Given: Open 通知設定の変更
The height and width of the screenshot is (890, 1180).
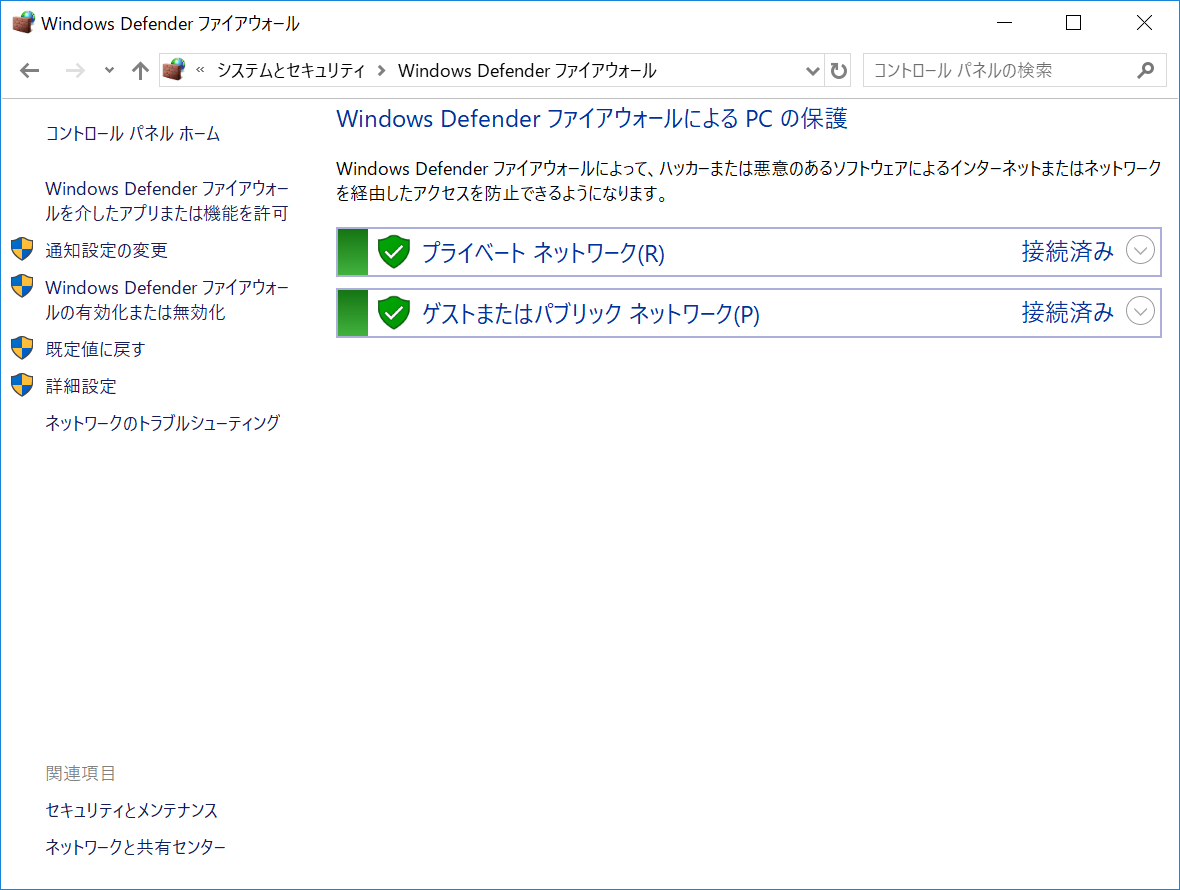Looking at the screenshot, I should pos(106,250).
